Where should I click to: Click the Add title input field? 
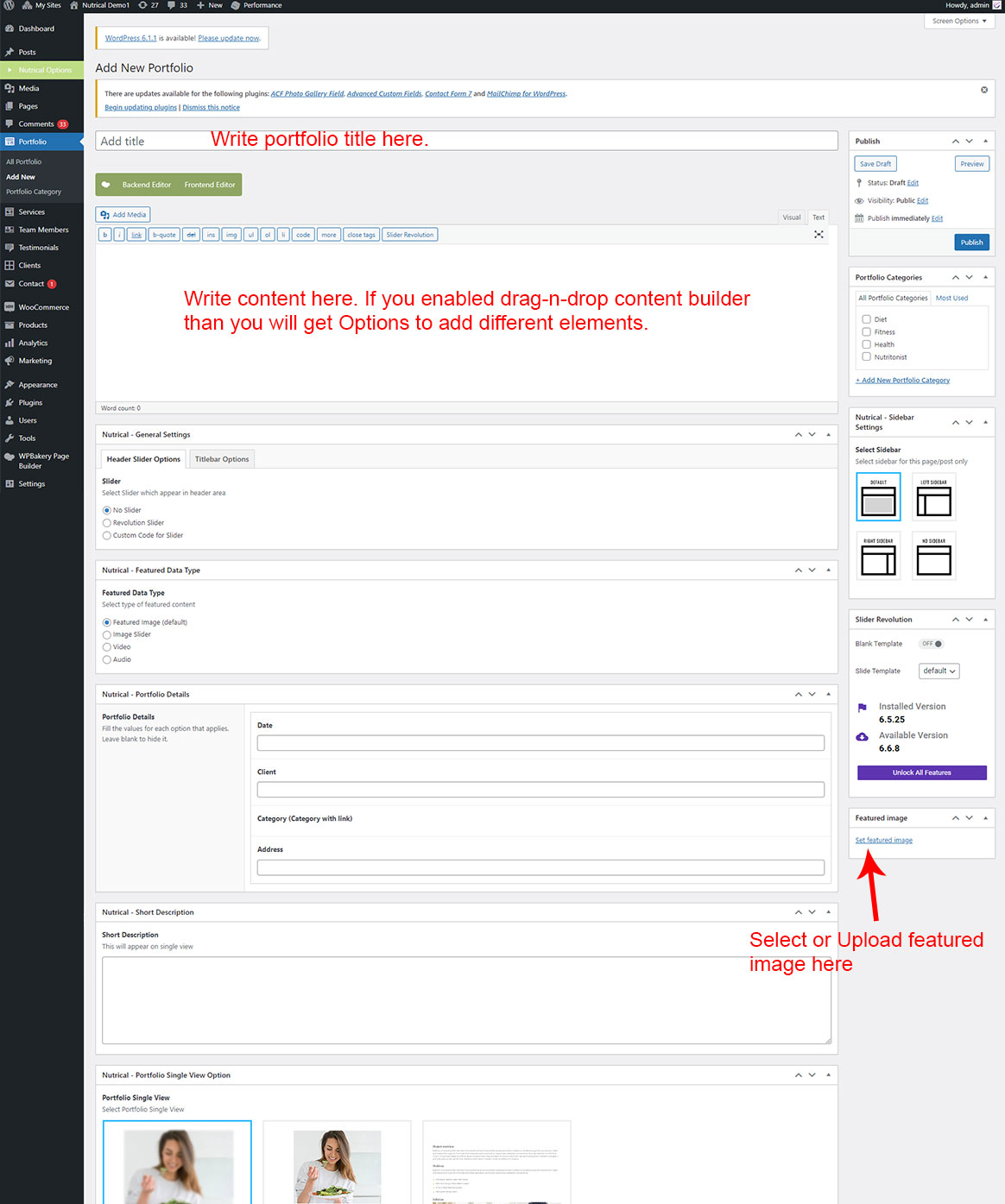coord(466,141)
